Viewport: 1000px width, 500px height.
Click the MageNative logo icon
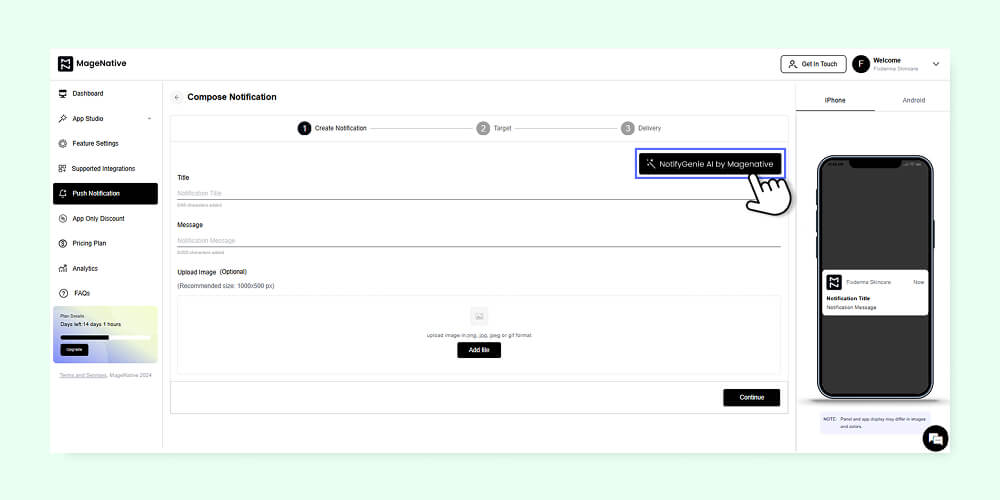(x=65, y=64)
